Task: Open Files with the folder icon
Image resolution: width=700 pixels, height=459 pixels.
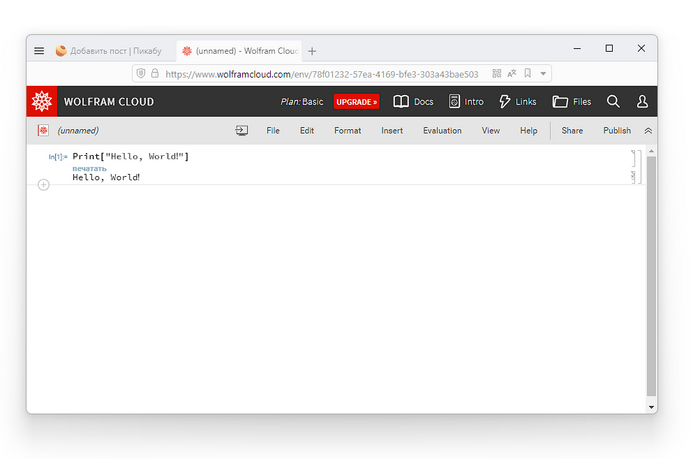Action: pyautogui.click(x=572, y=102)
